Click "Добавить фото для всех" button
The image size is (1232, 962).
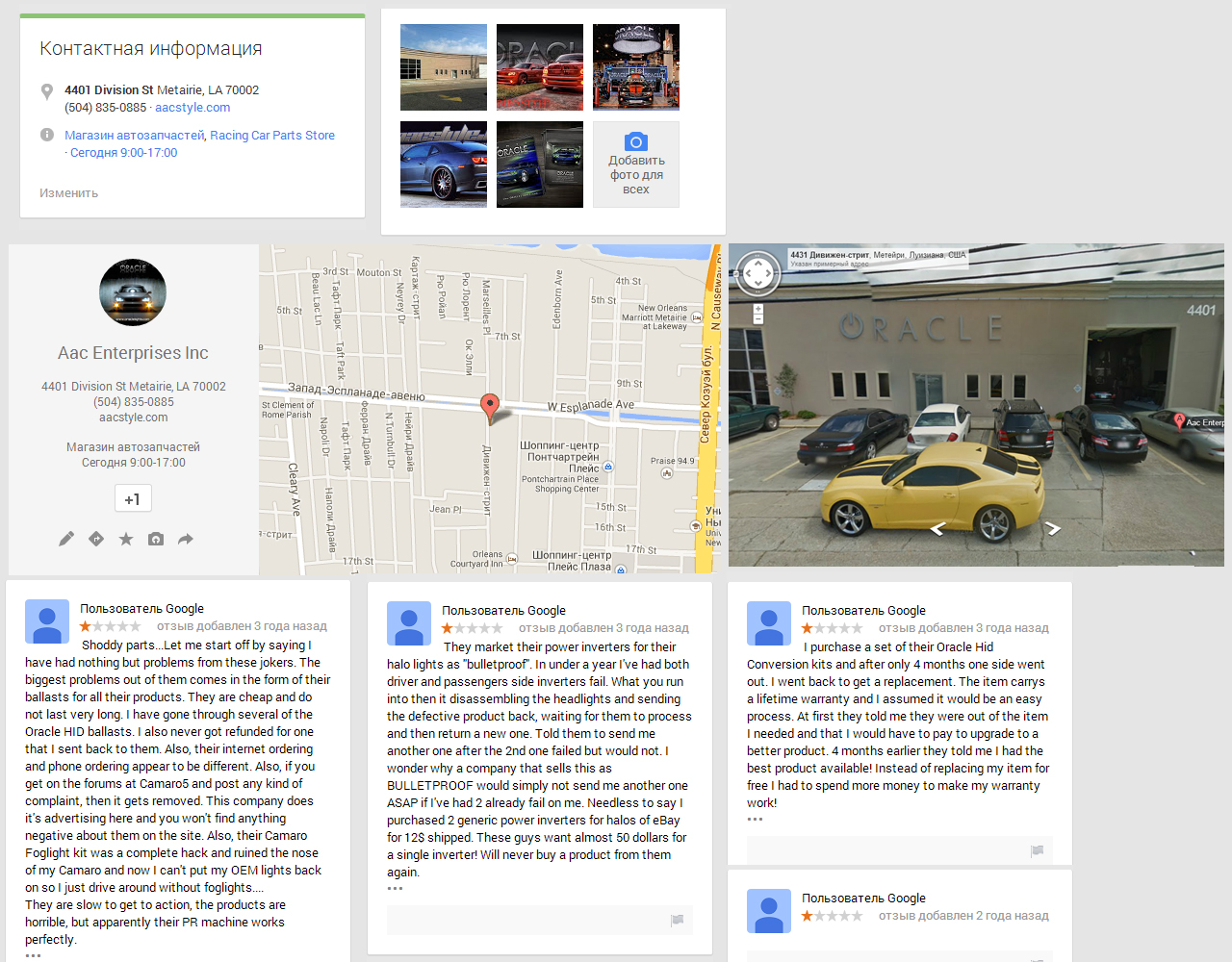click(x=636, y=165)
